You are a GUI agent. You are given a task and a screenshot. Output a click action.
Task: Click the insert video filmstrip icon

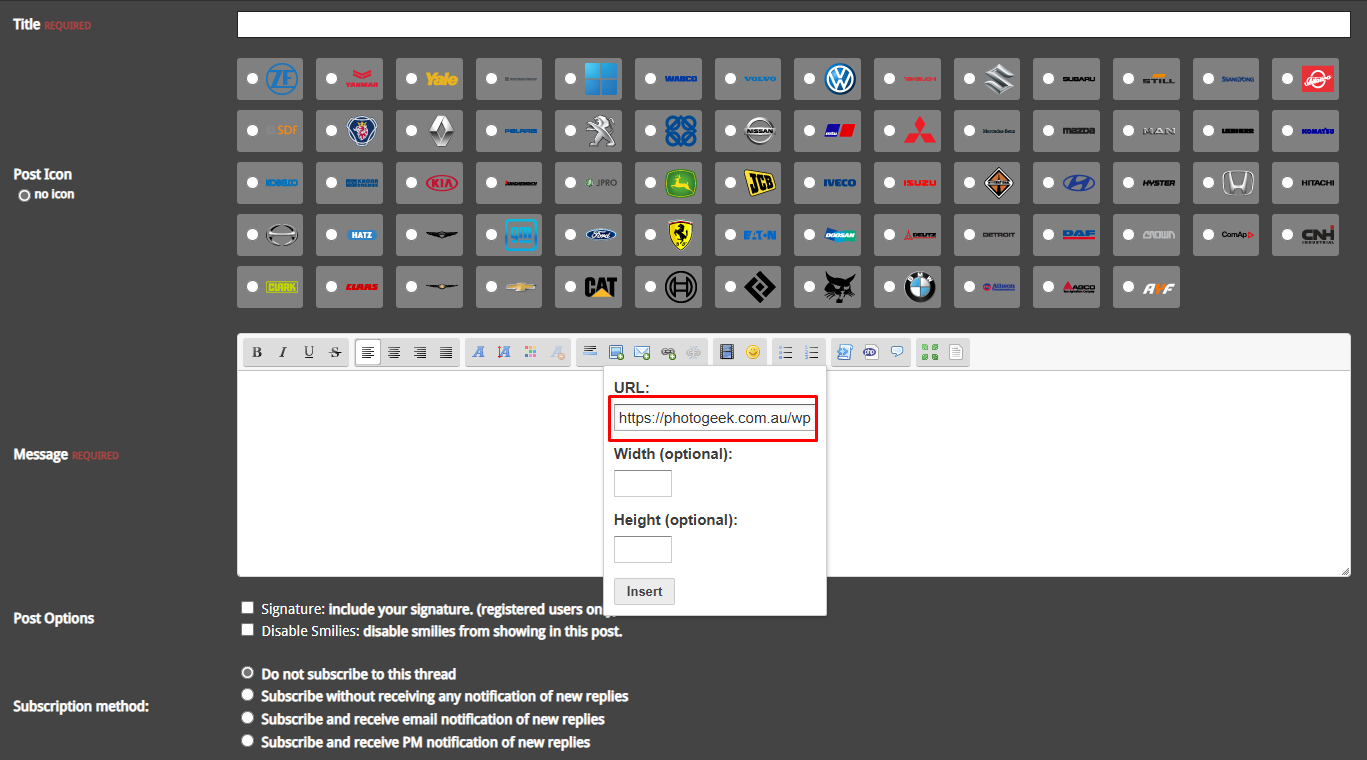point(727,352)
